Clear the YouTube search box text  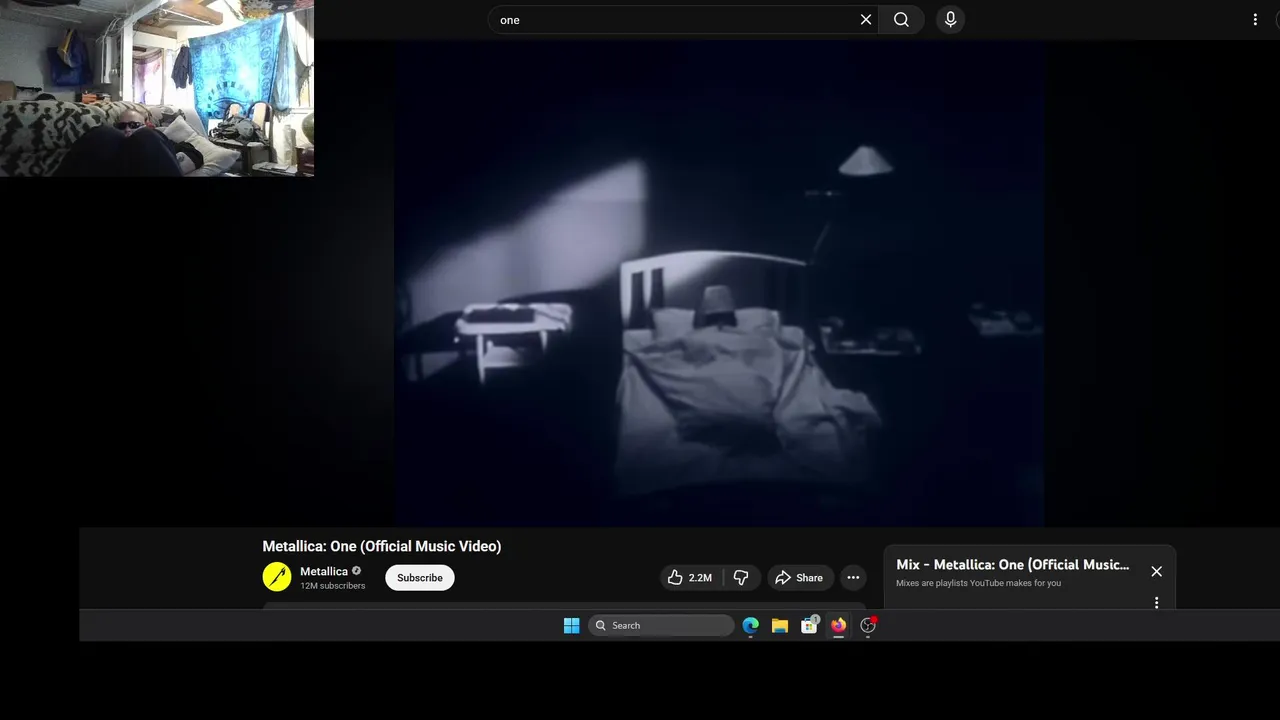(x=866, y=20)
